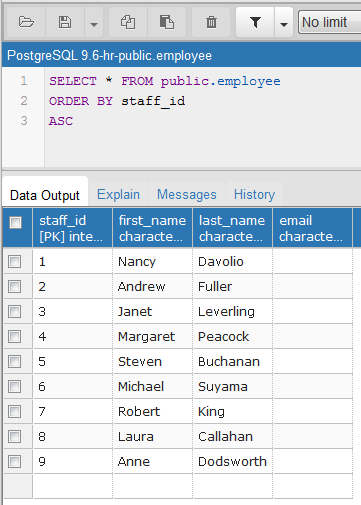This screenshot has width=361, height=505.
Task: Select the cell containing Laura
Action: click(152, 436)
